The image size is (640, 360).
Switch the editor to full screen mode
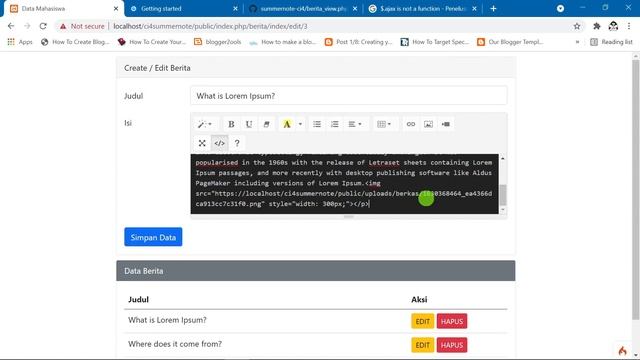(x=202, y=143)
